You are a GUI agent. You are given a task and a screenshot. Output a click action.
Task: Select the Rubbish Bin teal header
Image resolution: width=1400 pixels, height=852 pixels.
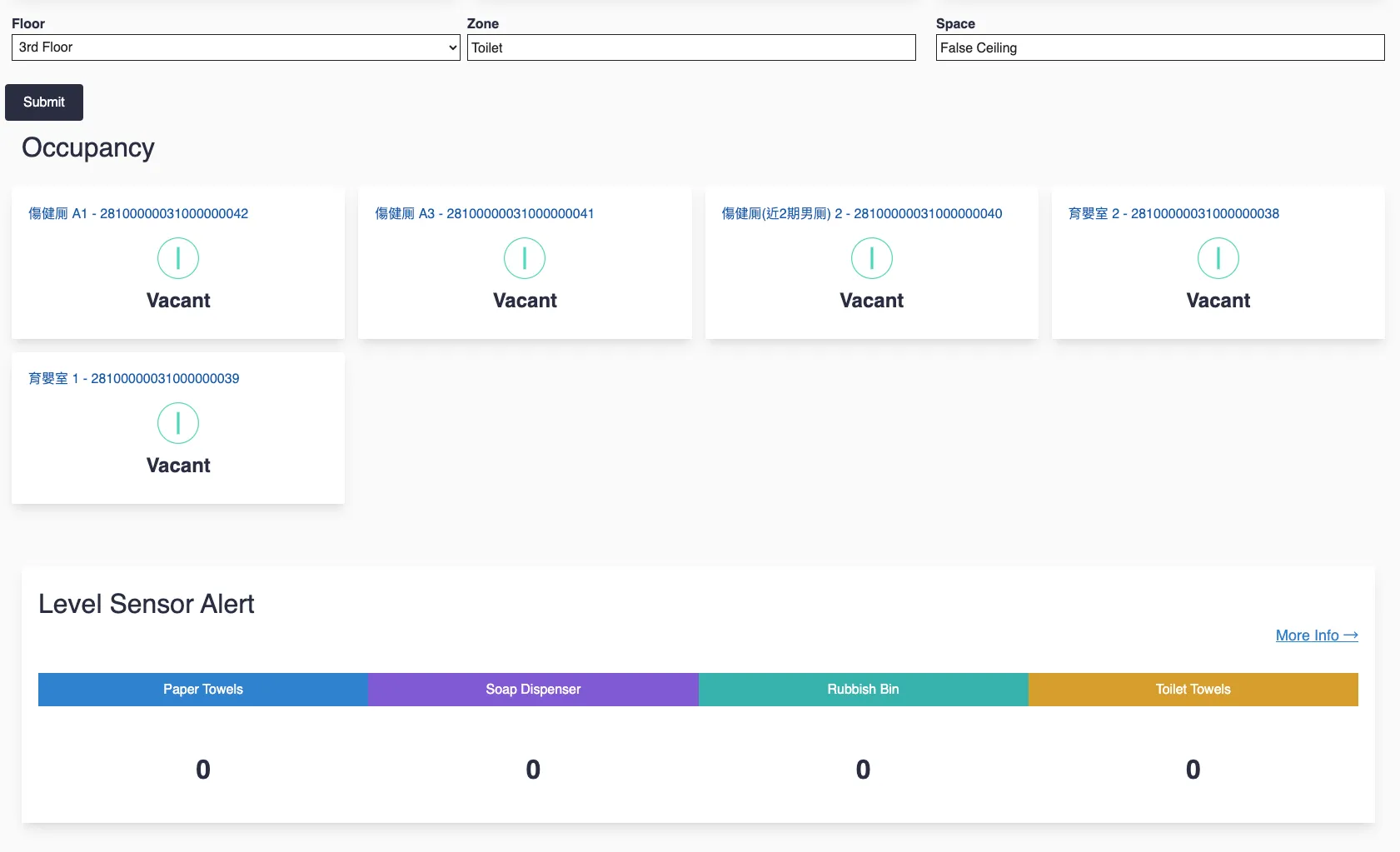pyautogui.click(x=864, y=690)
